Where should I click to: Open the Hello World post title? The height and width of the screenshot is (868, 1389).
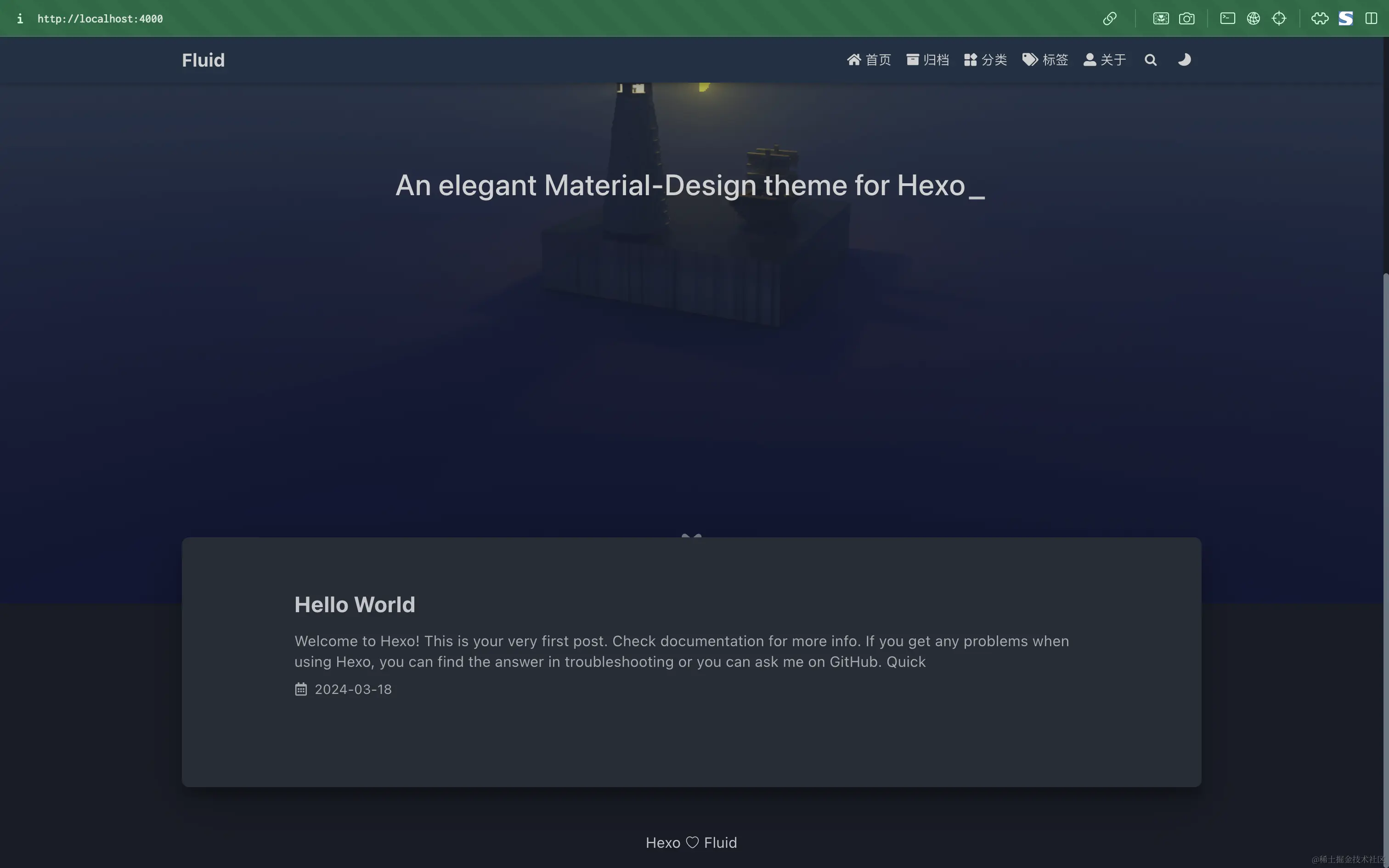(355, 604)
